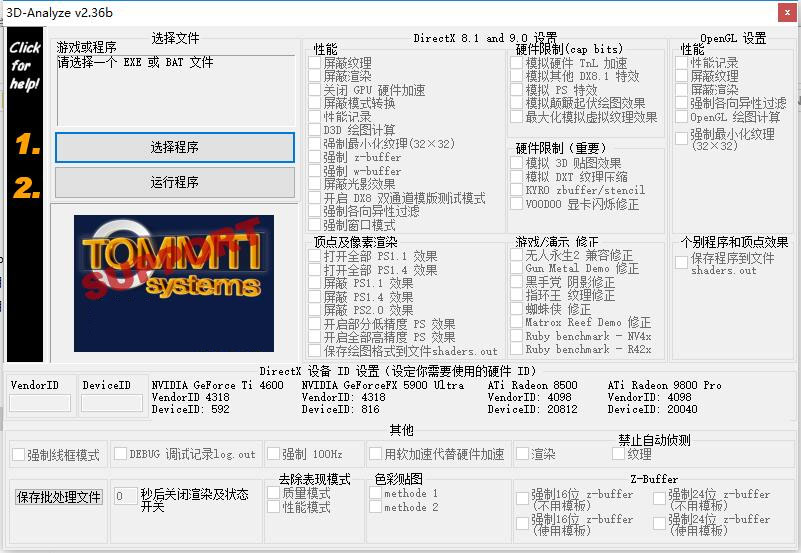Click the seconds delay number field
Screen dimensions: 801x553
tap(125, 496)
